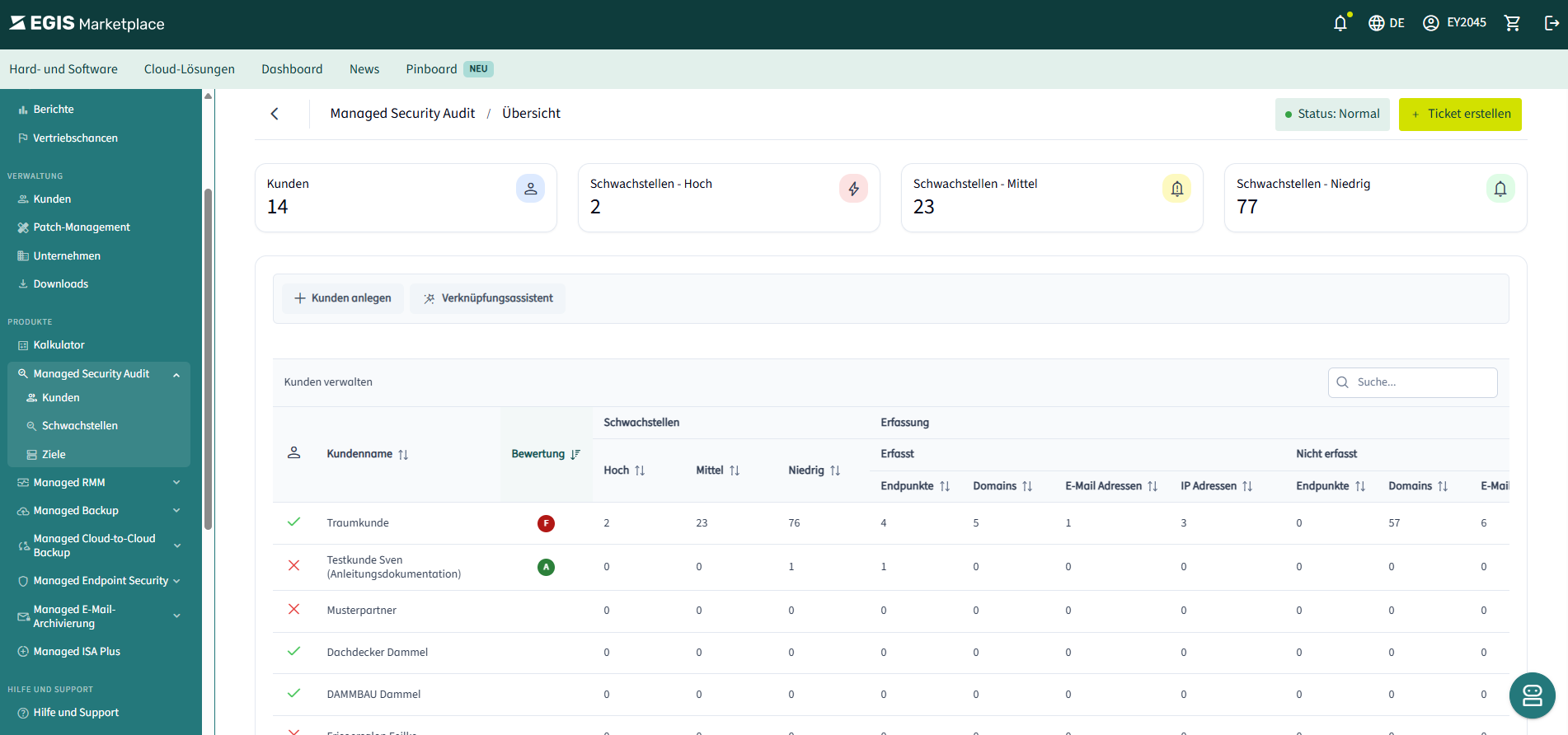
Task: Go to Dashboard
Action: click(x=292, y=69)
